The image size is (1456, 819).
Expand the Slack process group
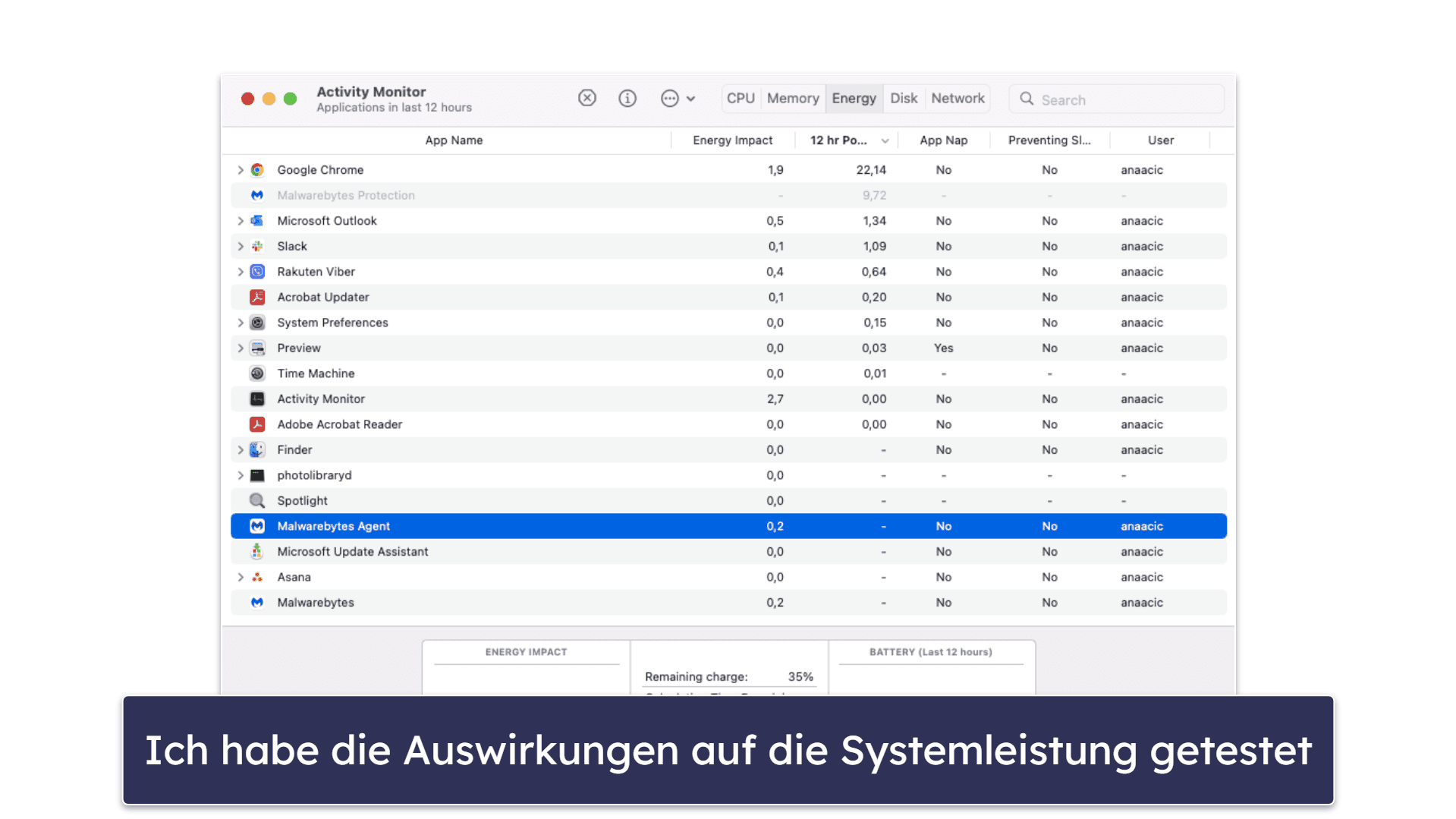(x=241, y=247)
